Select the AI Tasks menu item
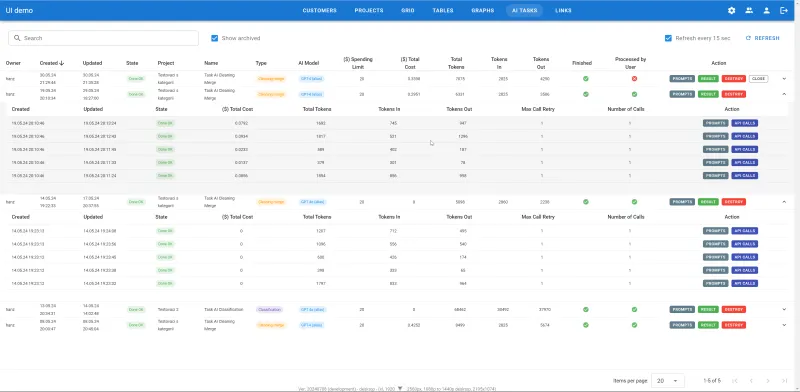The width and height of the screenshot is (800, 392). [x=524, y=10]
